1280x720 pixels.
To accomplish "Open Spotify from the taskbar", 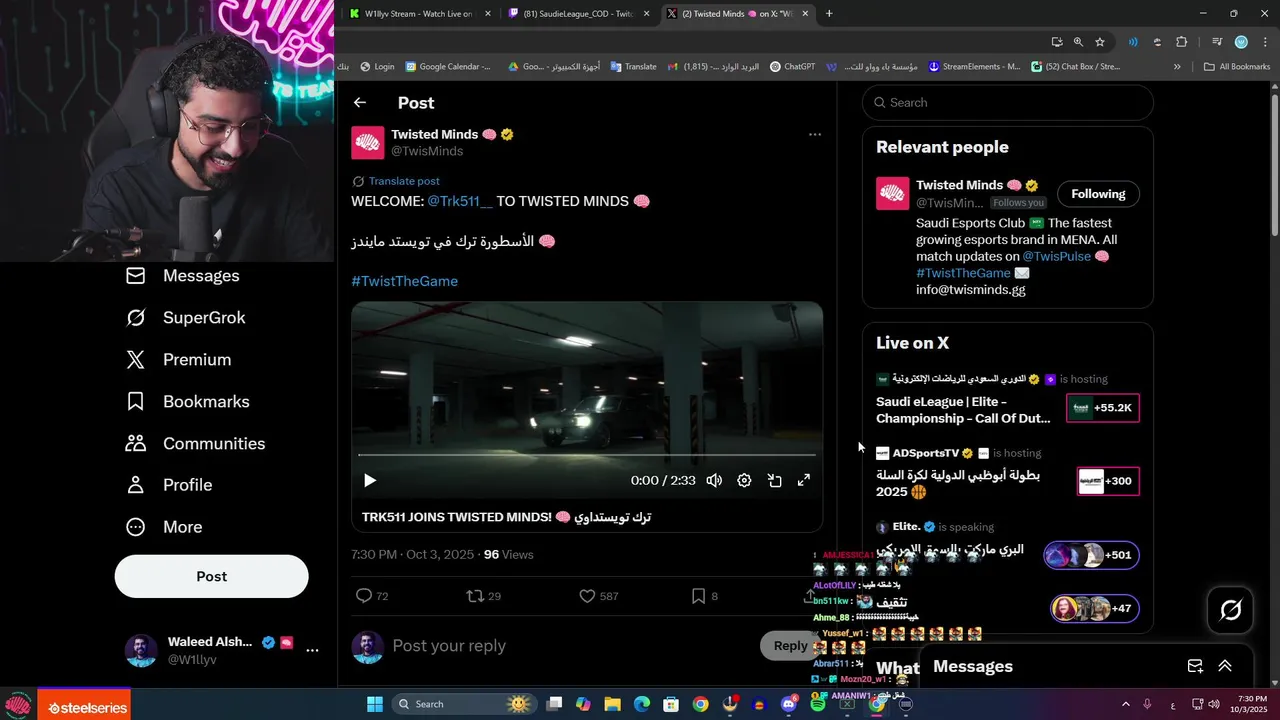I will click(x=818, y=704).
